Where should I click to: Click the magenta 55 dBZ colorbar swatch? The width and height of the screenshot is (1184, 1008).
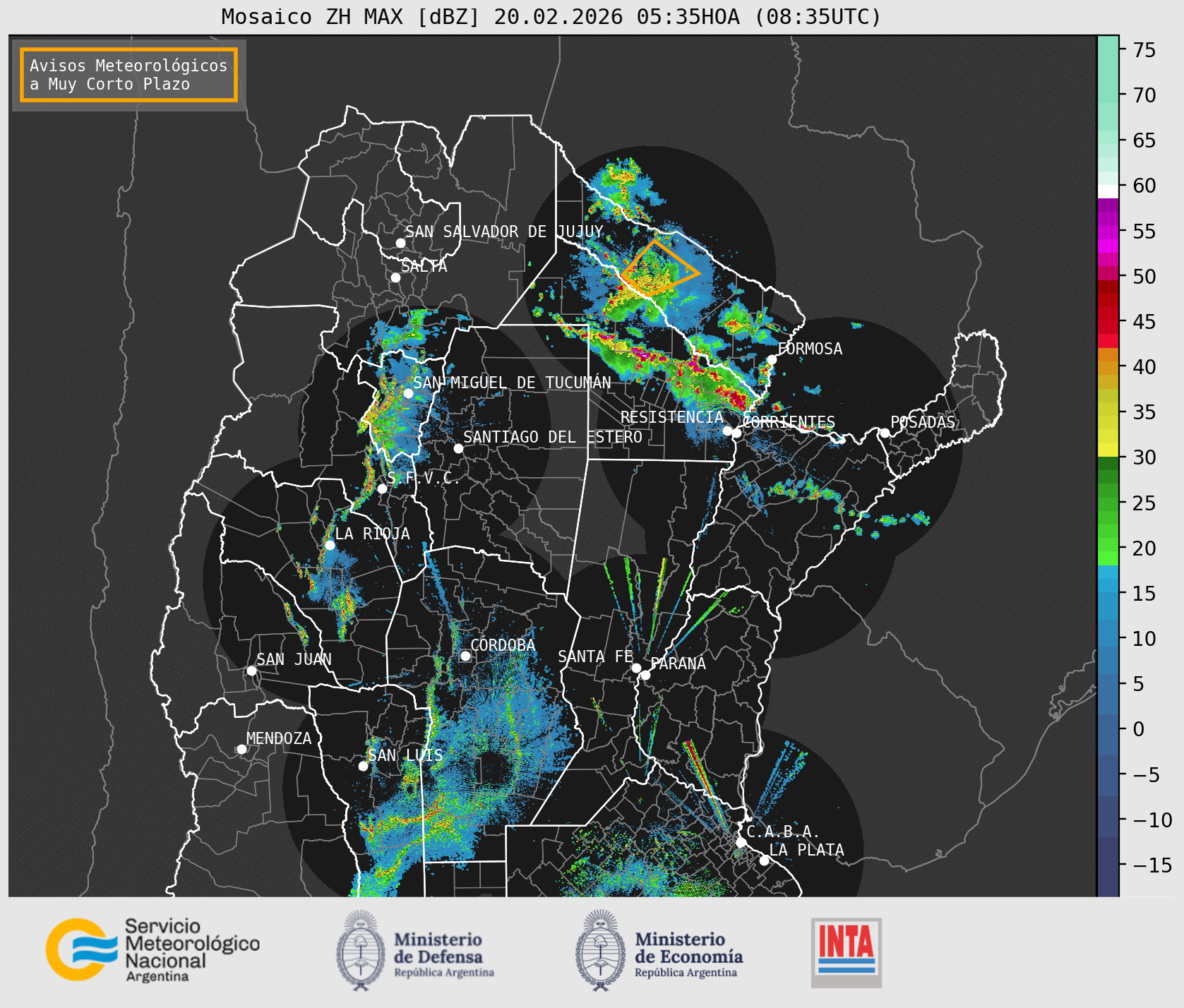[x=1108, y=232]
